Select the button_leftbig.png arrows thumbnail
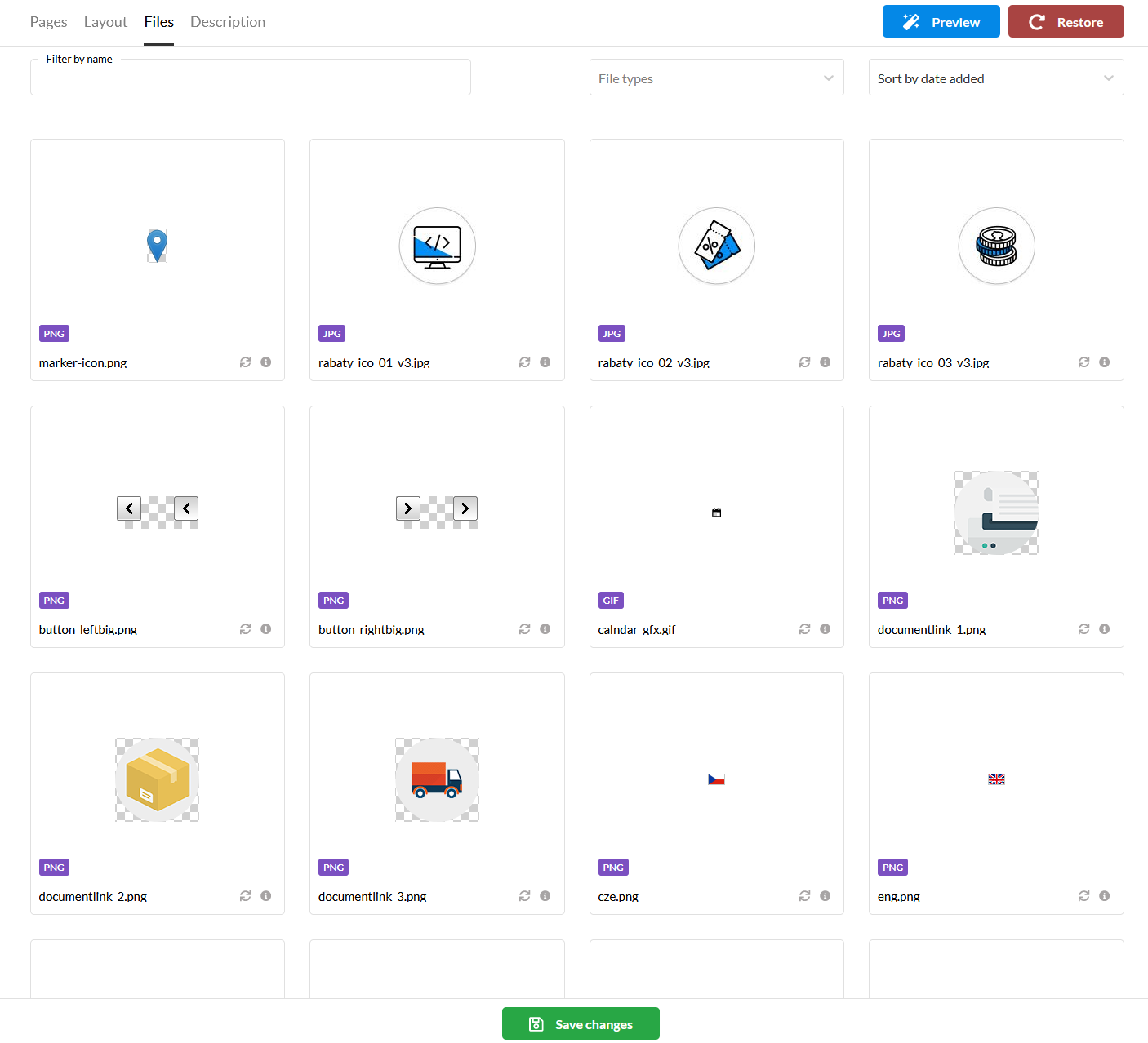 pyautogui.click(x=158, y=511)
